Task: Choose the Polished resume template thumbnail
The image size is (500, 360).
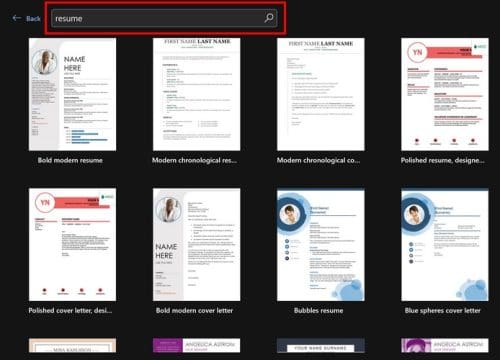Action: click(x=445, y=94)
